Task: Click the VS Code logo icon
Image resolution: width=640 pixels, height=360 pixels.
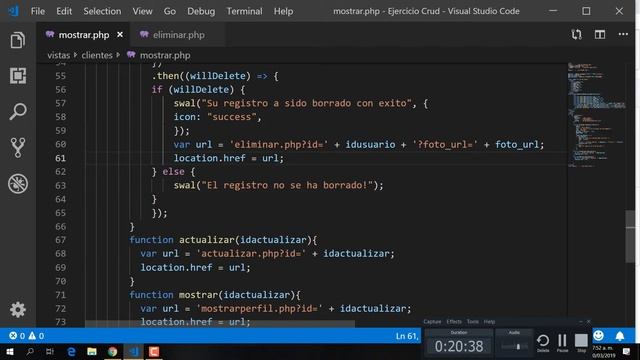Action: pos(13,11)
